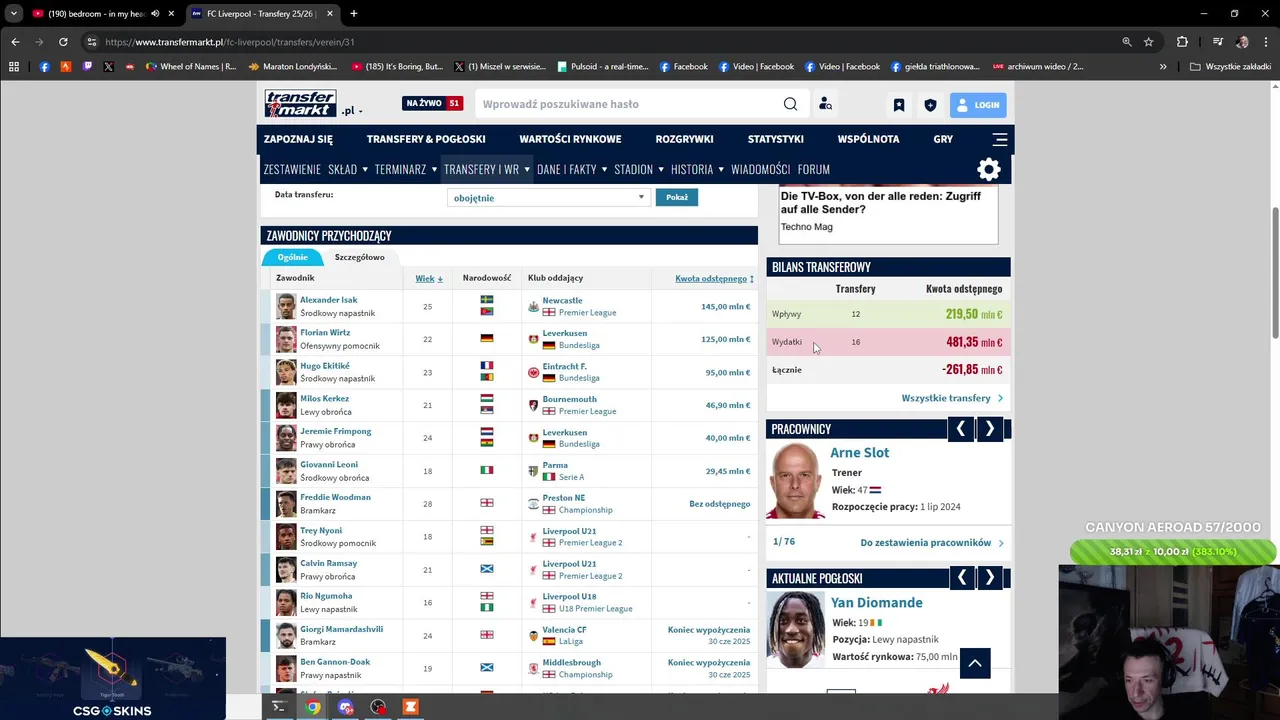The image size is (1280, 720).
Task: Expand the Terminarz submenu
Action: (434, 169)
